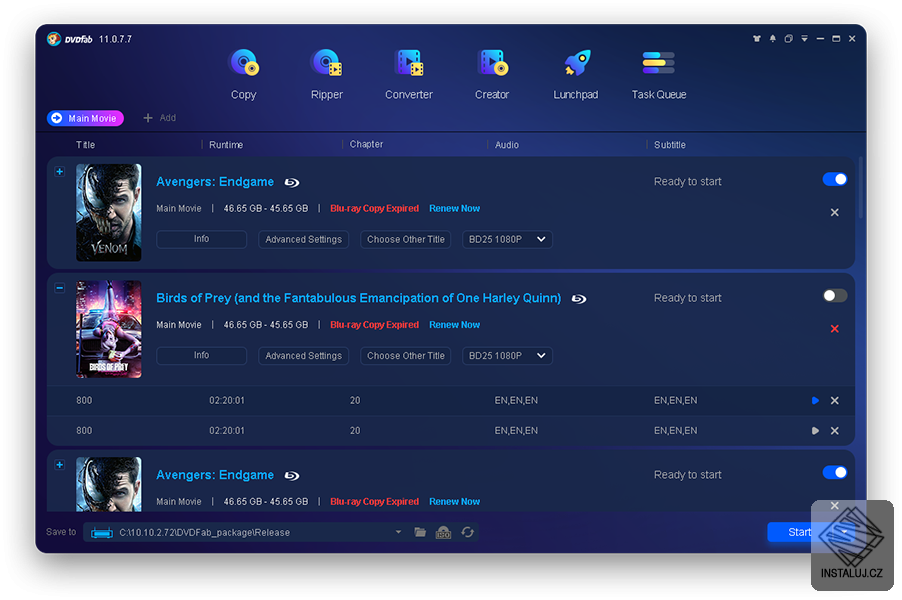
Task: Browse output folder with the folder icon
Action: click(420, 532)
